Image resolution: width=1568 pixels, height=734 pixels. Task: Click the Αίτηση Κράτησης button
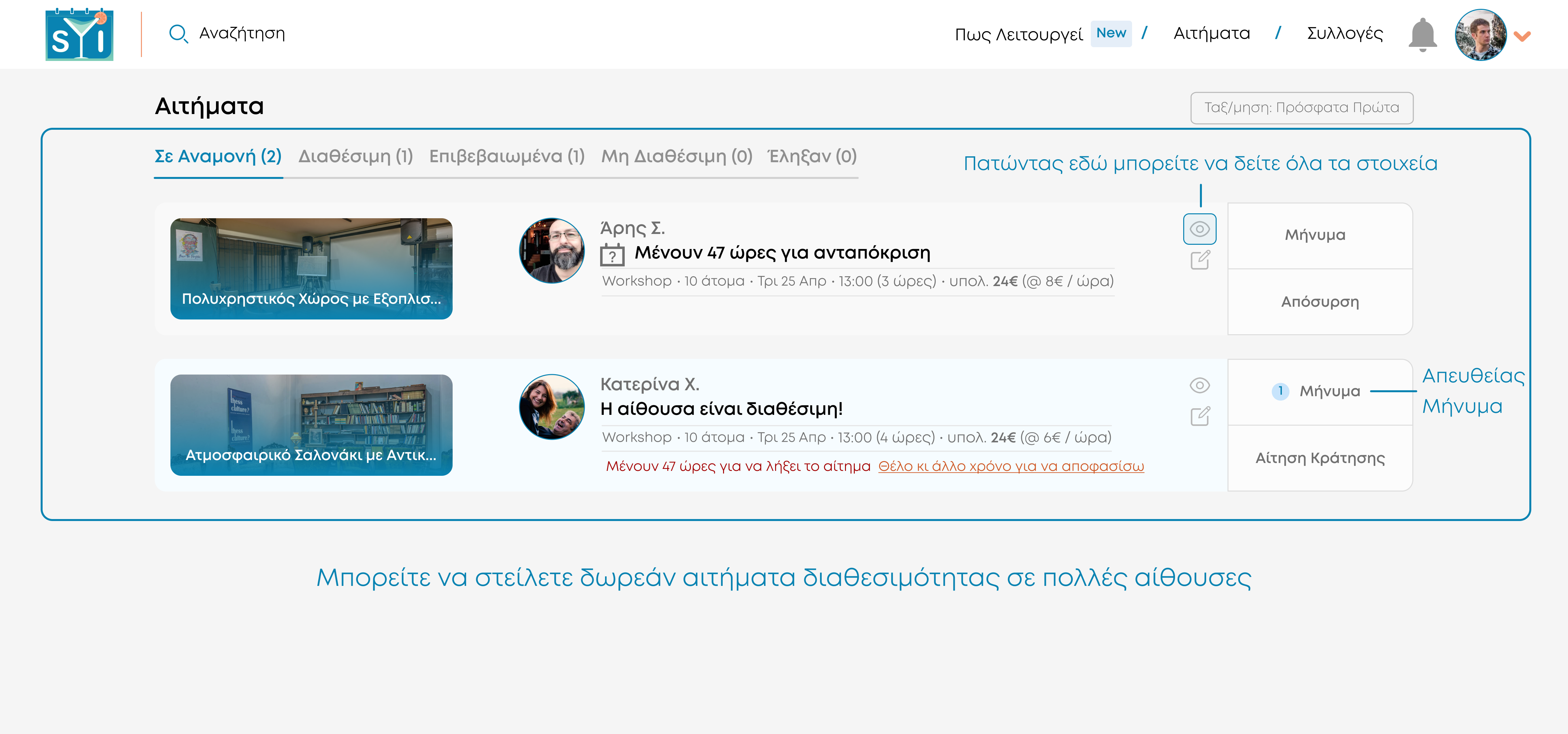pyautogui.click(x=1320, y=458)
